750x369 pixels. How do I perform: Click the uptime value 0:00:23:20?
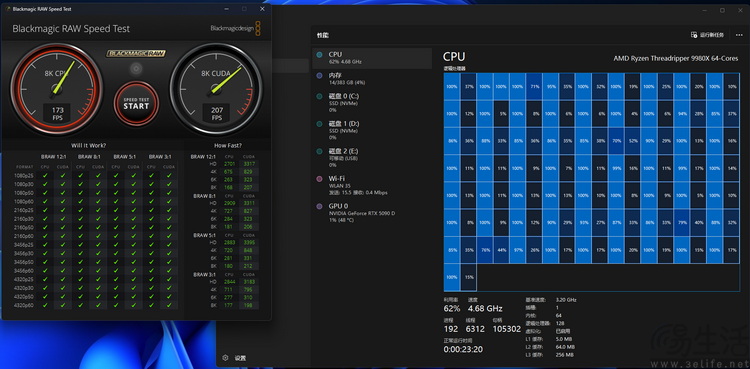[x=463, y=349]
